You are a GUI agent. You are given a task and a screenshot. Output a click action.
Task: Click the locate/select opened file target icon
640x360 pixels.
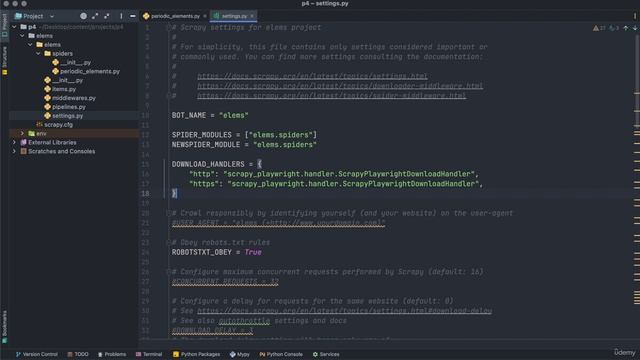point(83,16)
